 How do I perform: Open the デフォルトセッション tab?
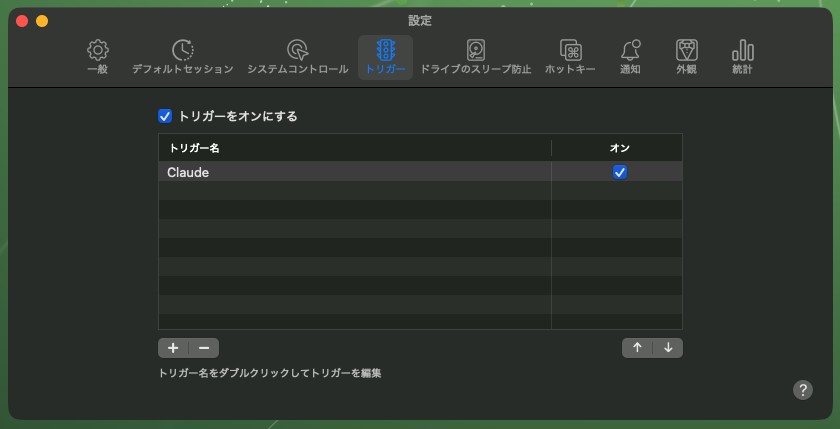[183, 57]
